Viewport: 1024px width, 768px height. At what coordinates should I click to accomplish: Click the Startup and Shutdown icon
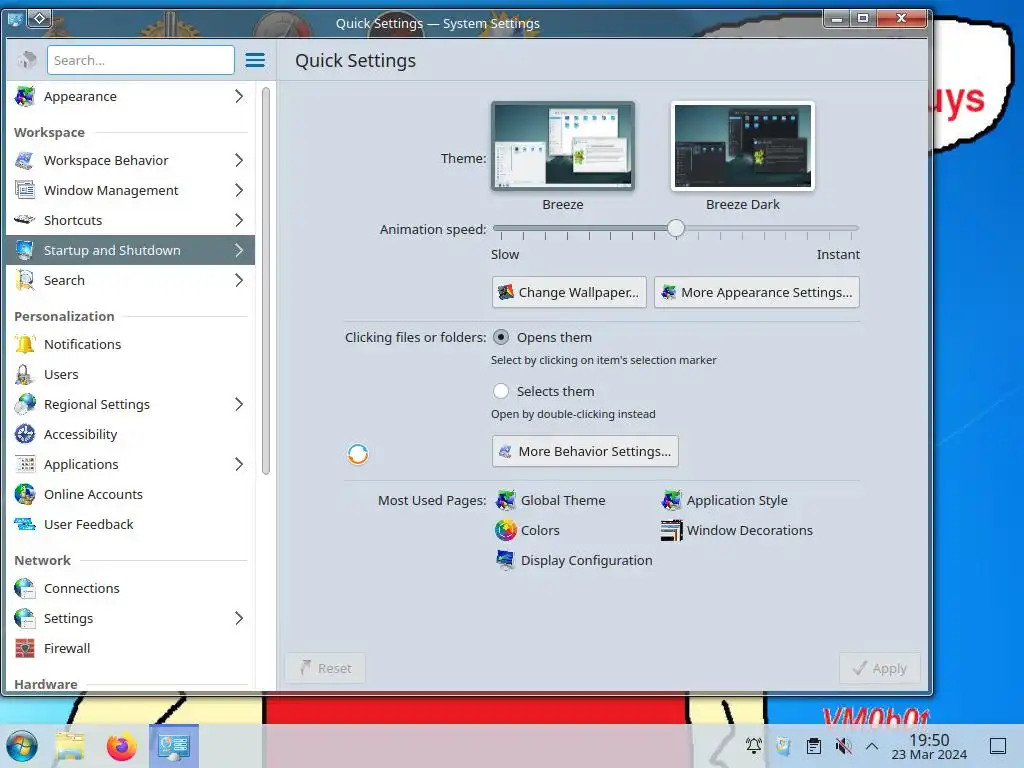click(x=25, y=250)
